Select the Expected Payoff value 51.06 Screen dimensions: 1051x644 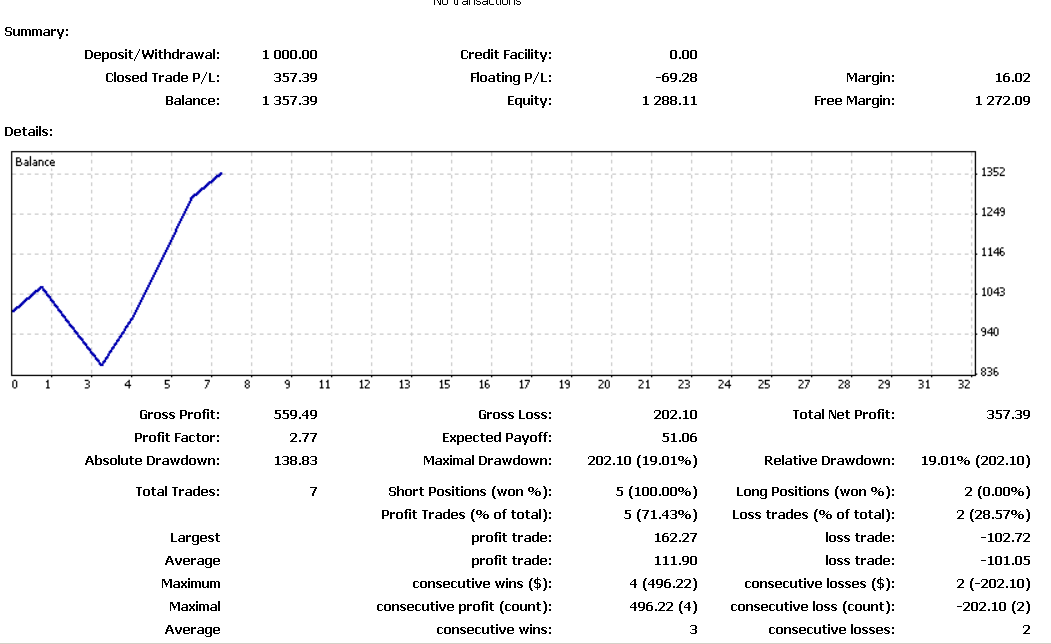point(679,438)
